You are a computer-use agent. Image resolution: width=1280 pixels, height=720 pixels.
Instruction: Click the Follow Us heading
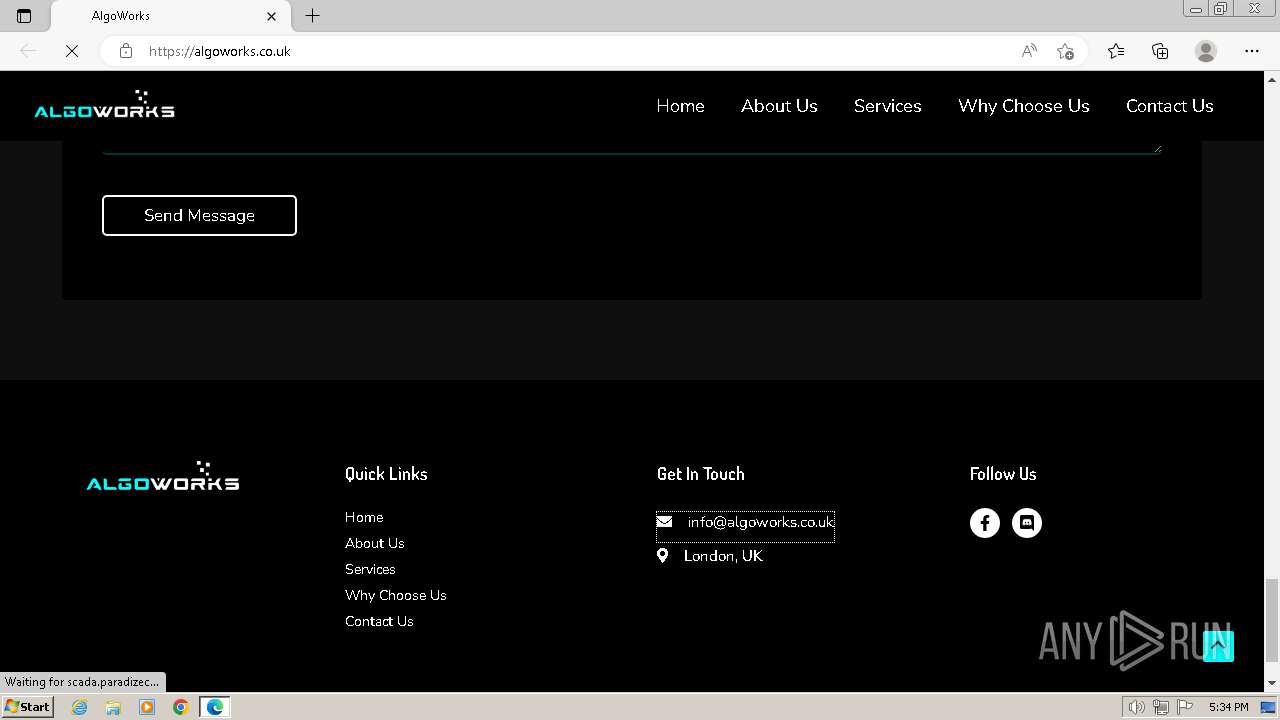(1003, 474)
